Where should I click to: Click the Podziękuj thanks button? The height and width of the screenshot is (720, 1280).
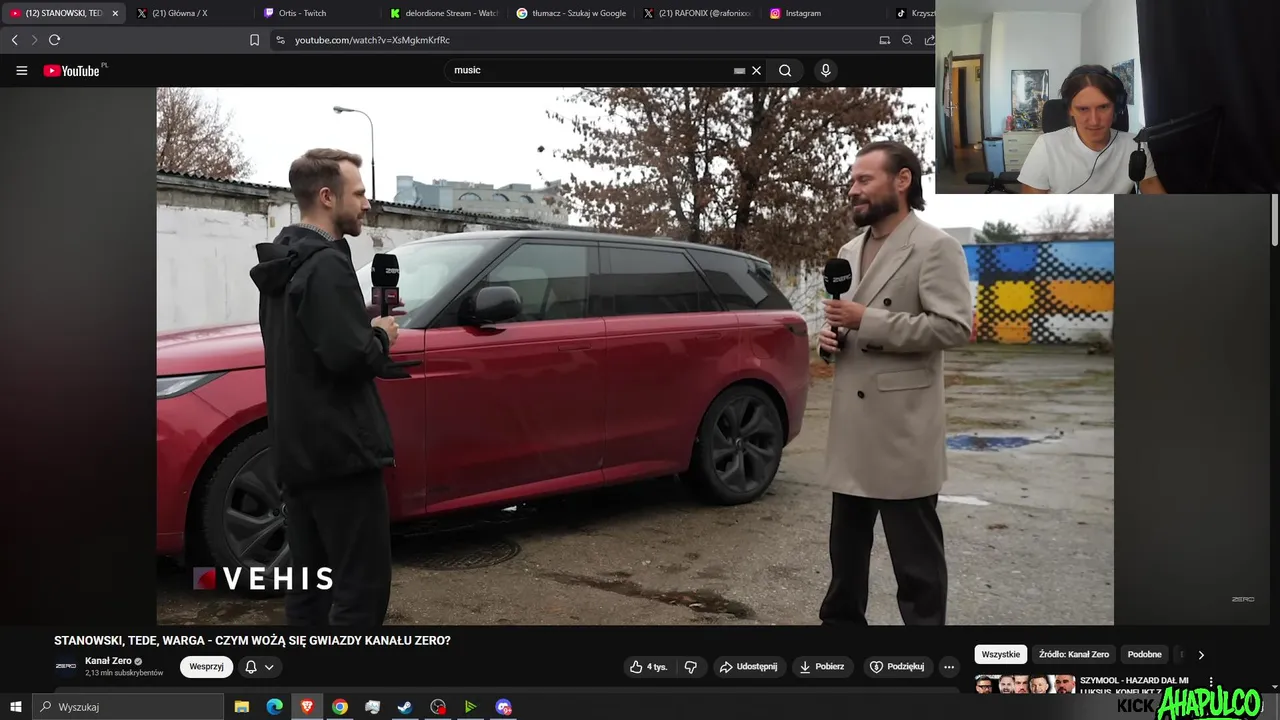pos(897,667)
